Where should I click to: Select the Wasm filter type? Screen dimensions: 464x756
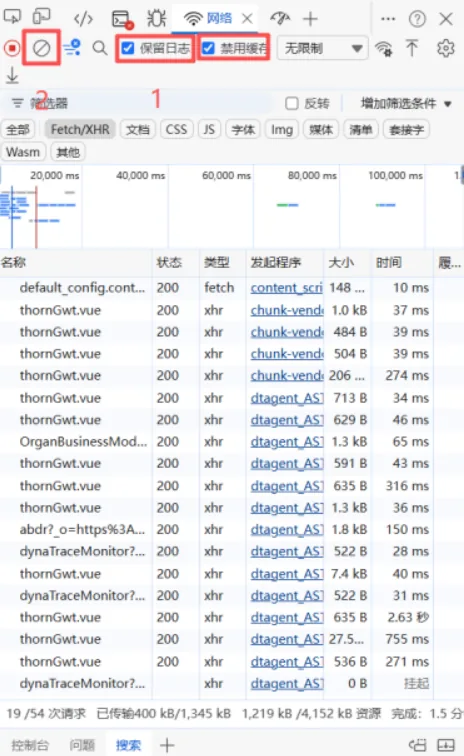pos(23,152)
